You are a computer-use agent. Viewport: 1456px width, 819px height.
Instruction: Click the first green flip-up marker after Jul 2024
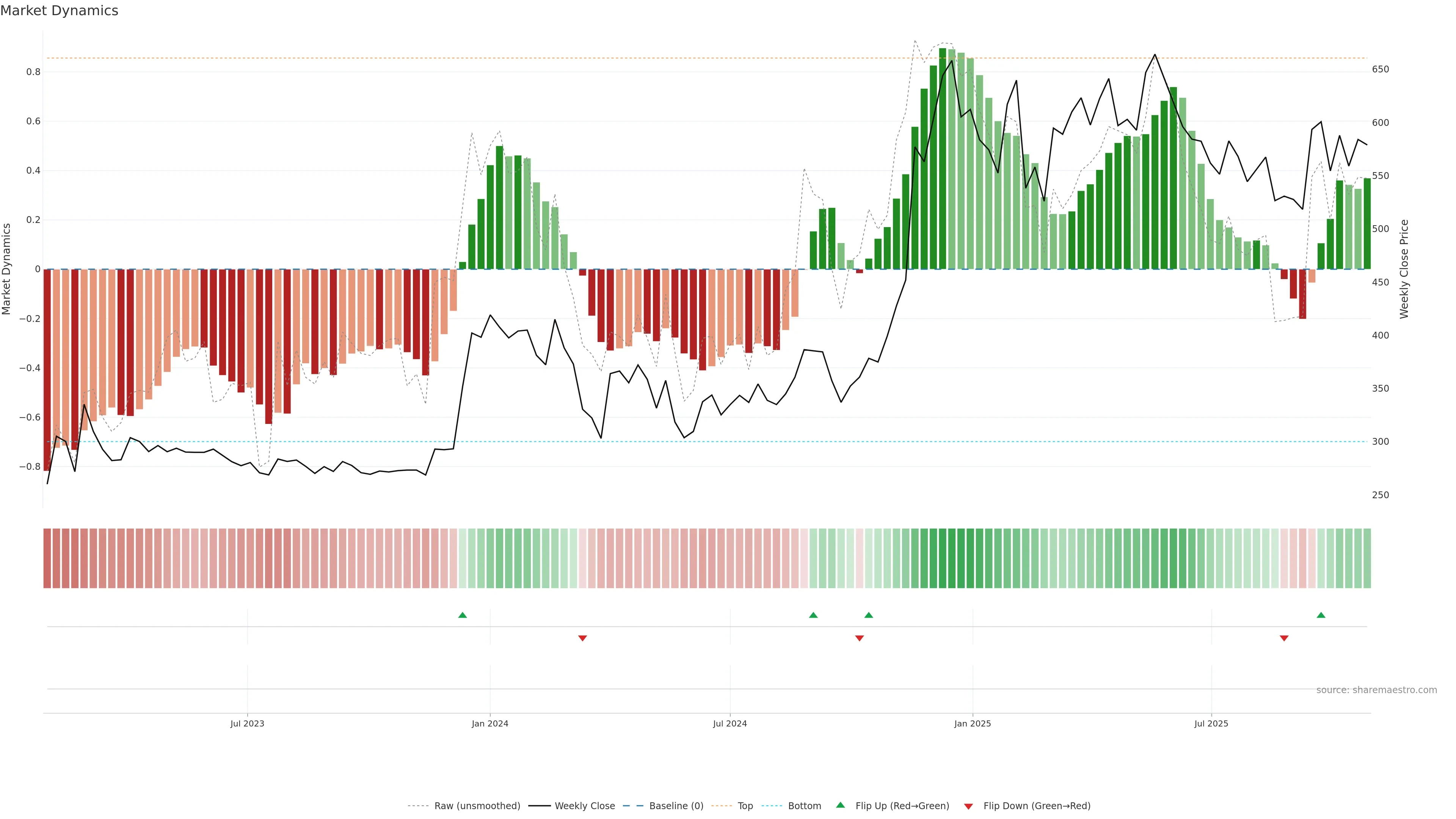pos(813,615)
